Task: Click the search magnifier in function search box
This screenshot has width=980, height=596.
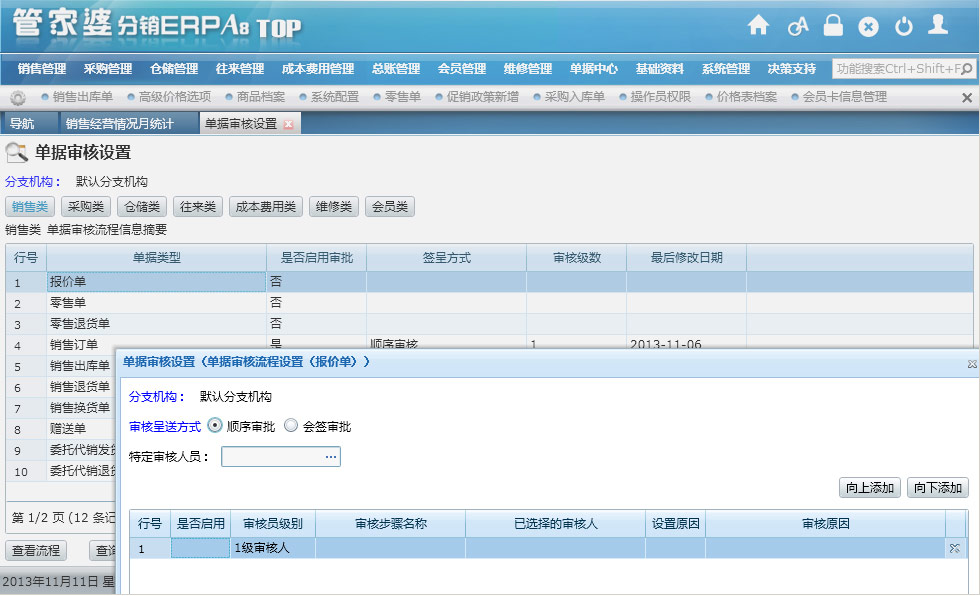Action: coord(964,69)
